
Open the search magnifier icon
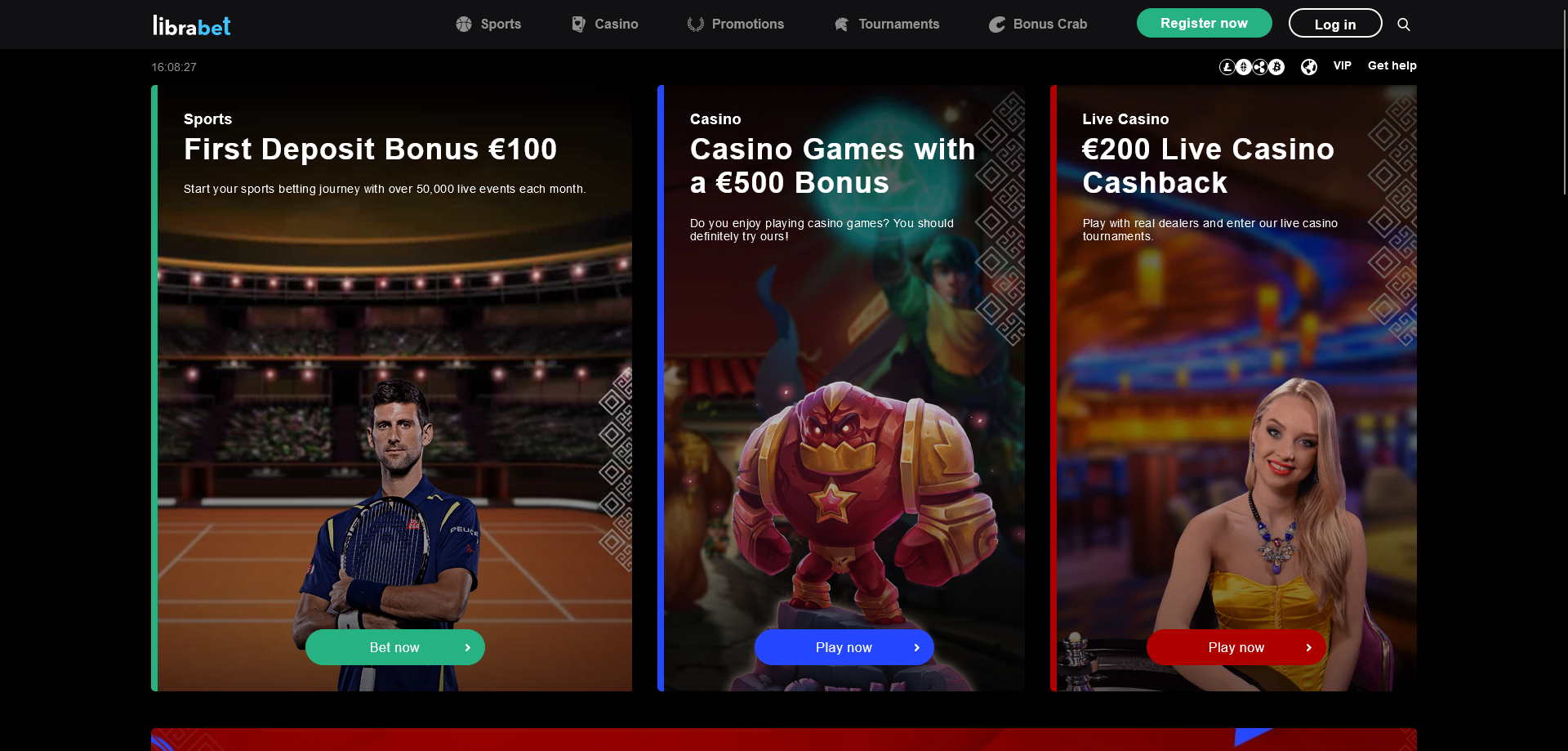(x=1403, y=25)
